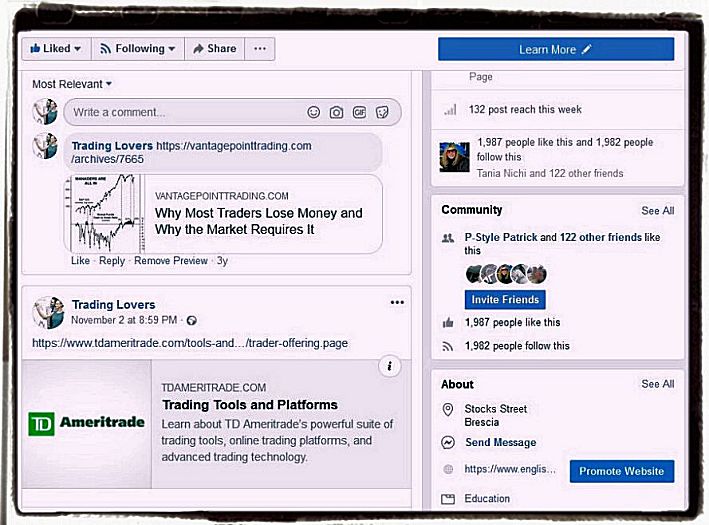Image resolution: width=709 pixels, height=525 pixels.
Task: Attach a photo with the camera icon
Action: [336, 112]
